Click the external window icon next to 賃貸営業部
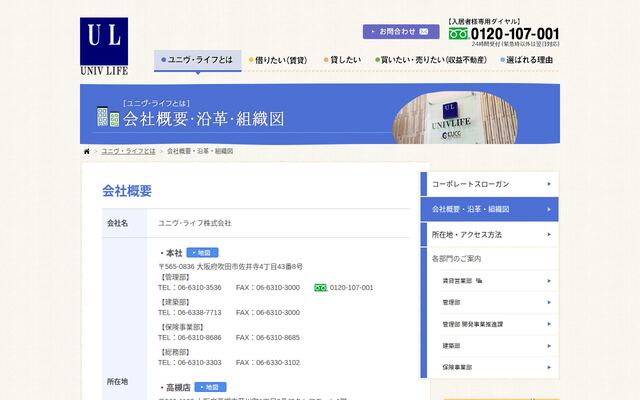640x400 pixels. [x=479, y=281]
